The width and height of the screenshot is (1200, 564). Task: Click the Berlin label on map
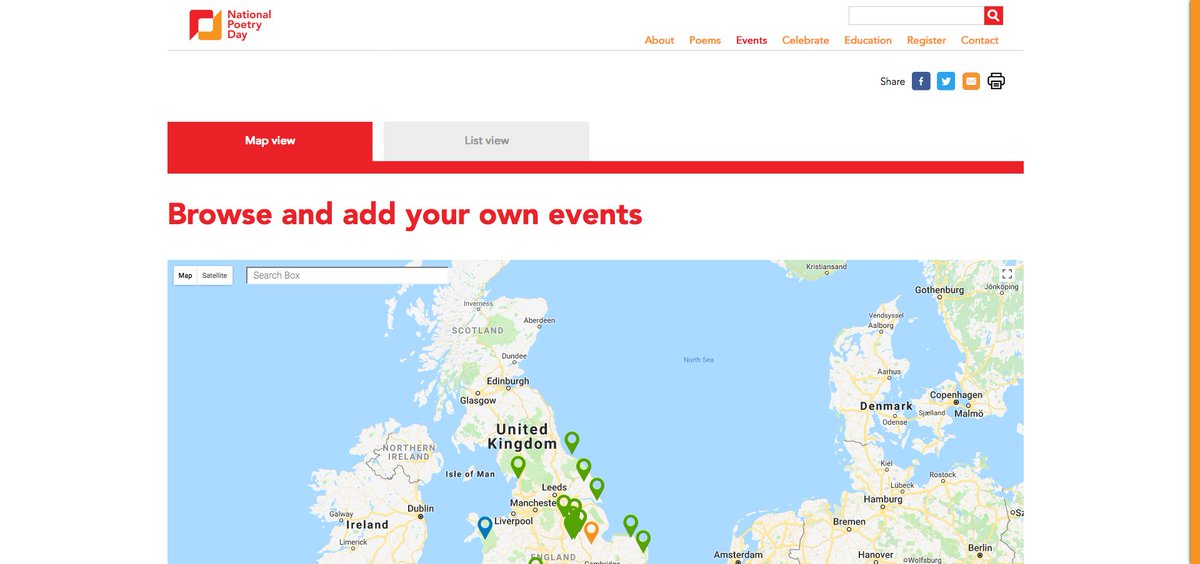(980, 548)
